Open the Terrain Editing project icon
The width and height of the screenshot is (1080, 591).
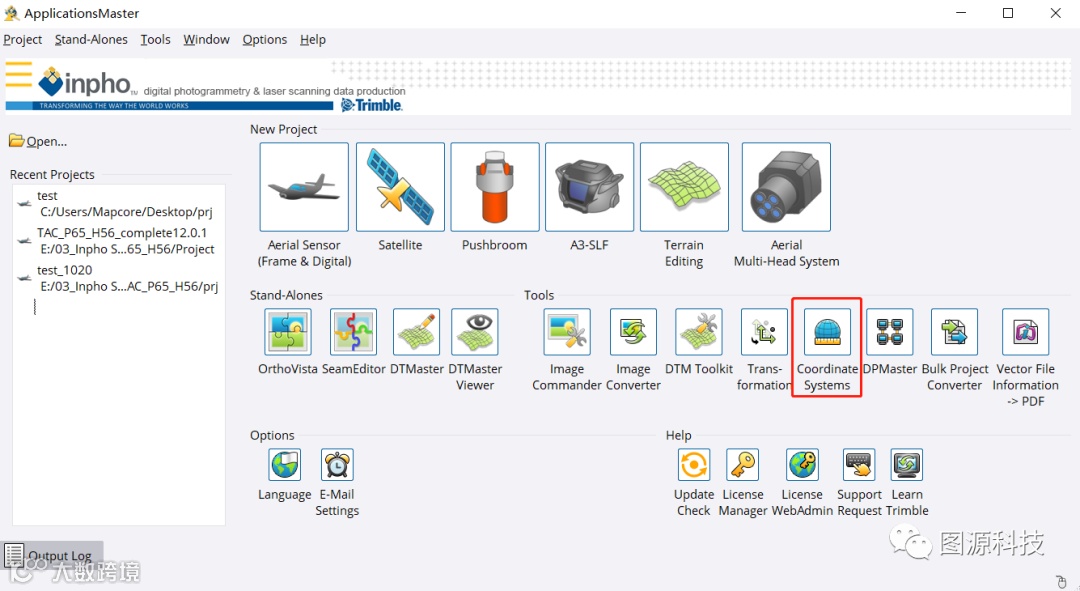[x=684, y=187]
